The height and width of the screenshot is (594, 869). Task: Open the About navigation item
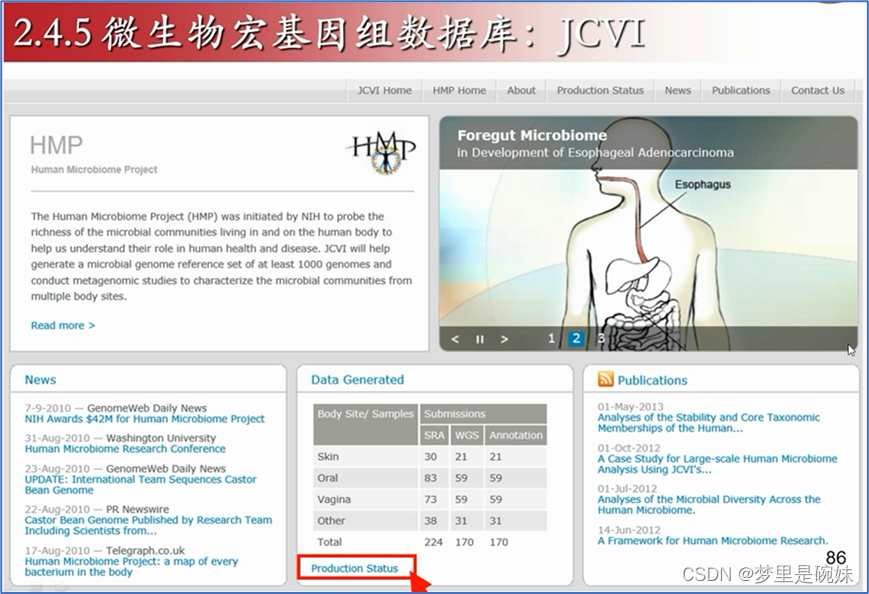click(521, 90)
